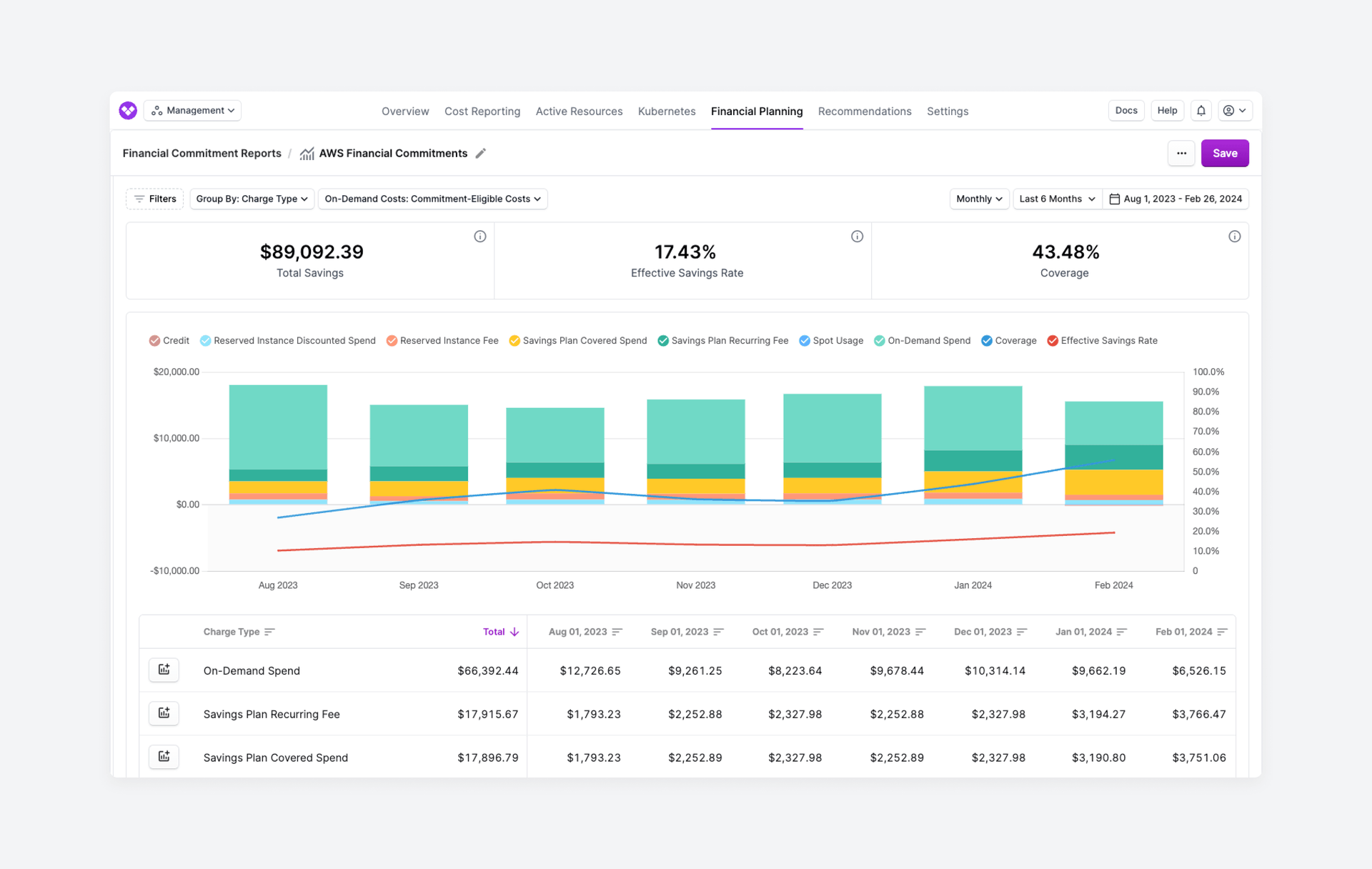The width and height of the screenshot is (1372, 869).
Task: Click the info icon next to Total Savings
Action: coord(479,236)
